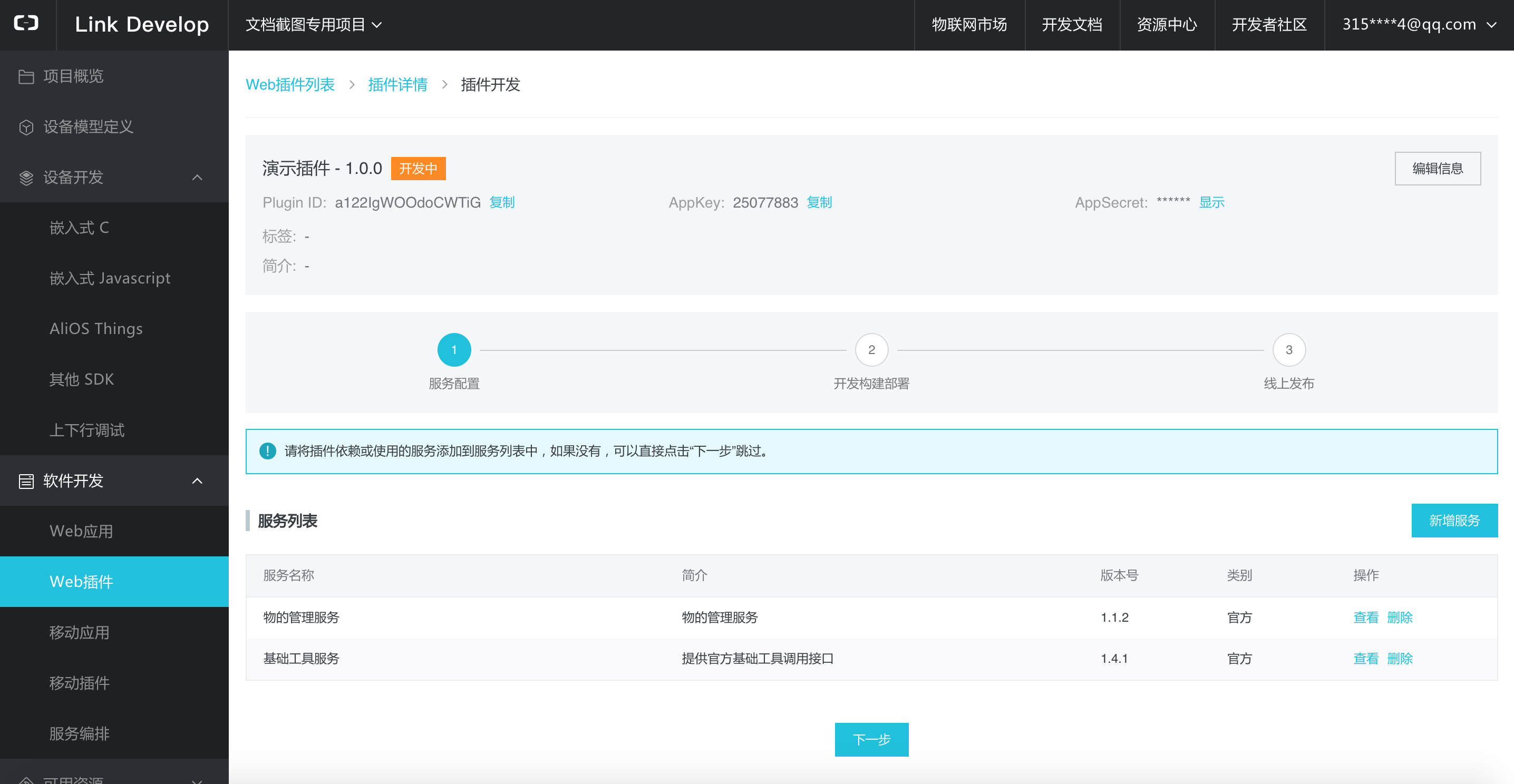1514x784 pixels.
Task: Open 物联网市场 in the top navigation
Action: pyautogui.click(x=969, y=25)
